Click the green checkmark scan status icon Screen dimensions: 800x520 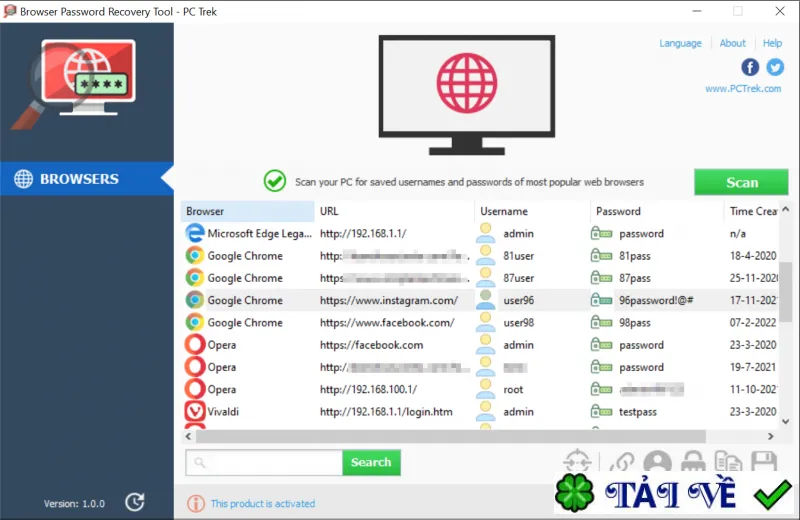click(x=274, y=181)
